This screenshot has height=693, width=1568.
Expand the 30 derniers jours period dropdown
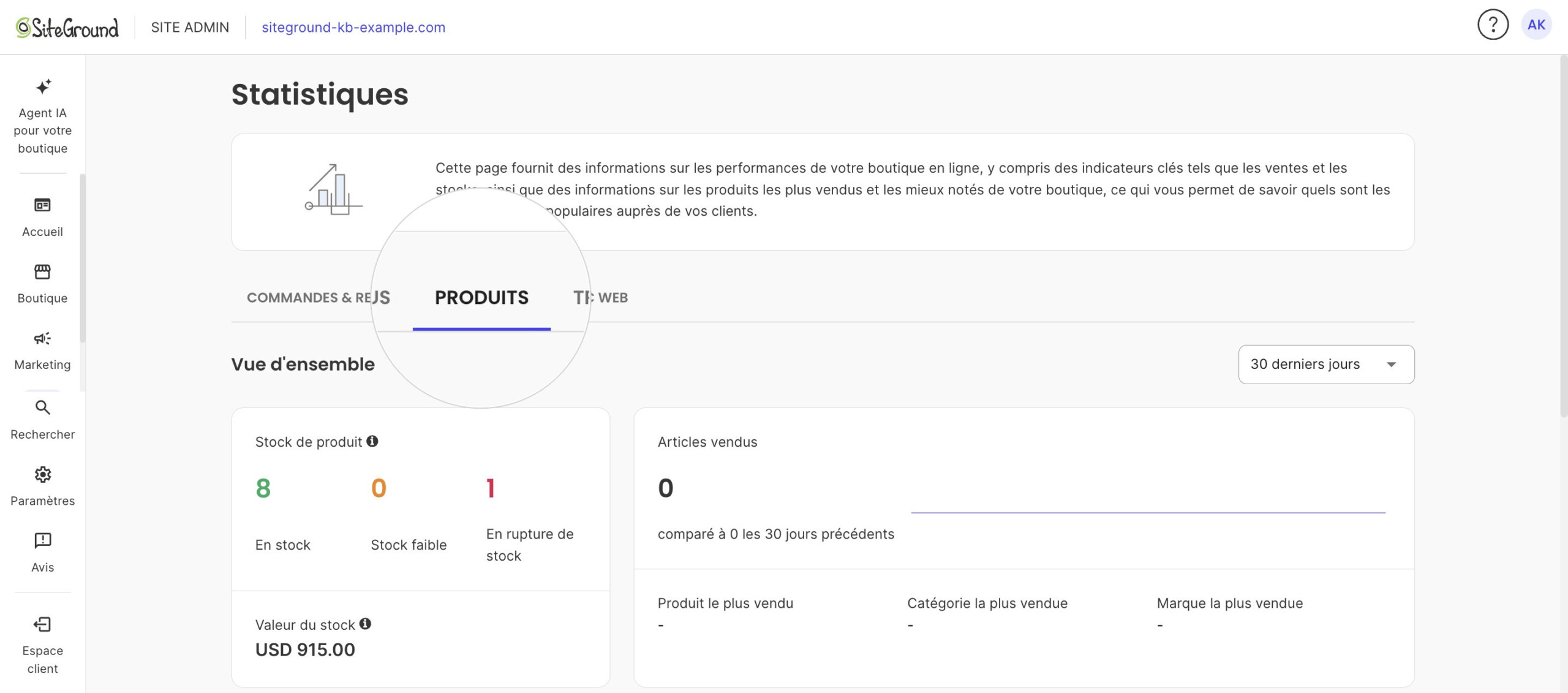(x=1326, y=365)
